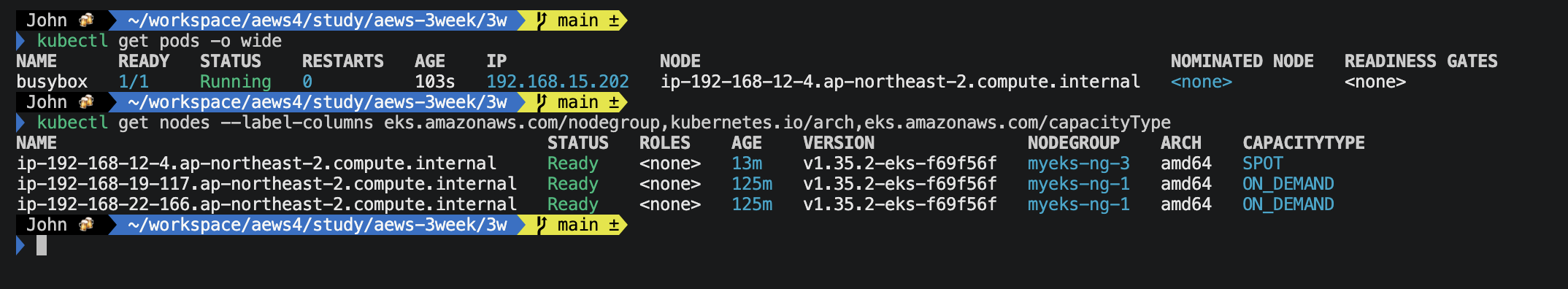Click the 'STATUS' header in the nodes table

578,143
